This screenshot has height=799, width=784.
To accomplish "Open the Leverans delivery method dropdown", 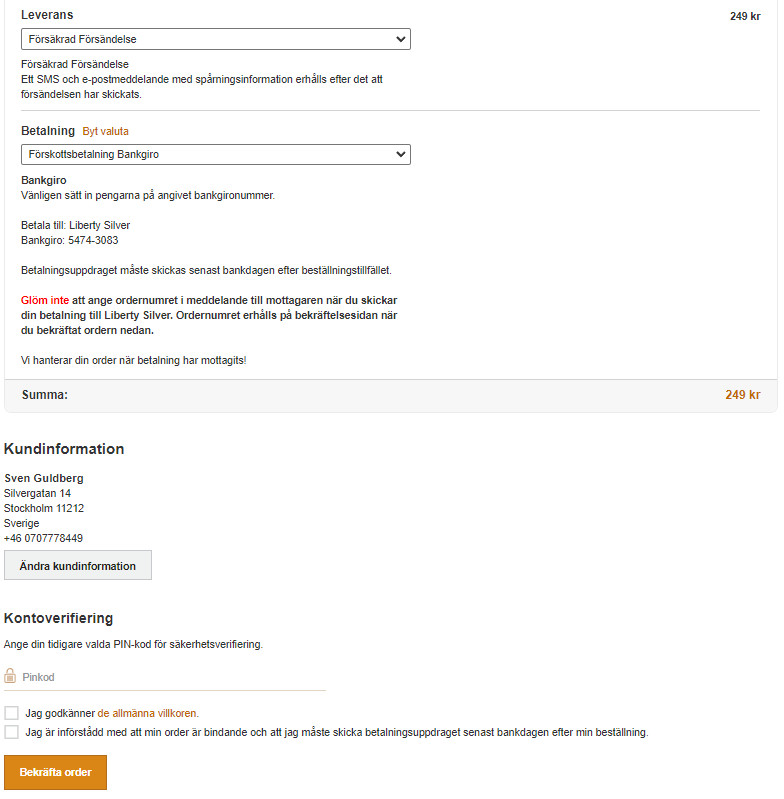I will point(215,39).
